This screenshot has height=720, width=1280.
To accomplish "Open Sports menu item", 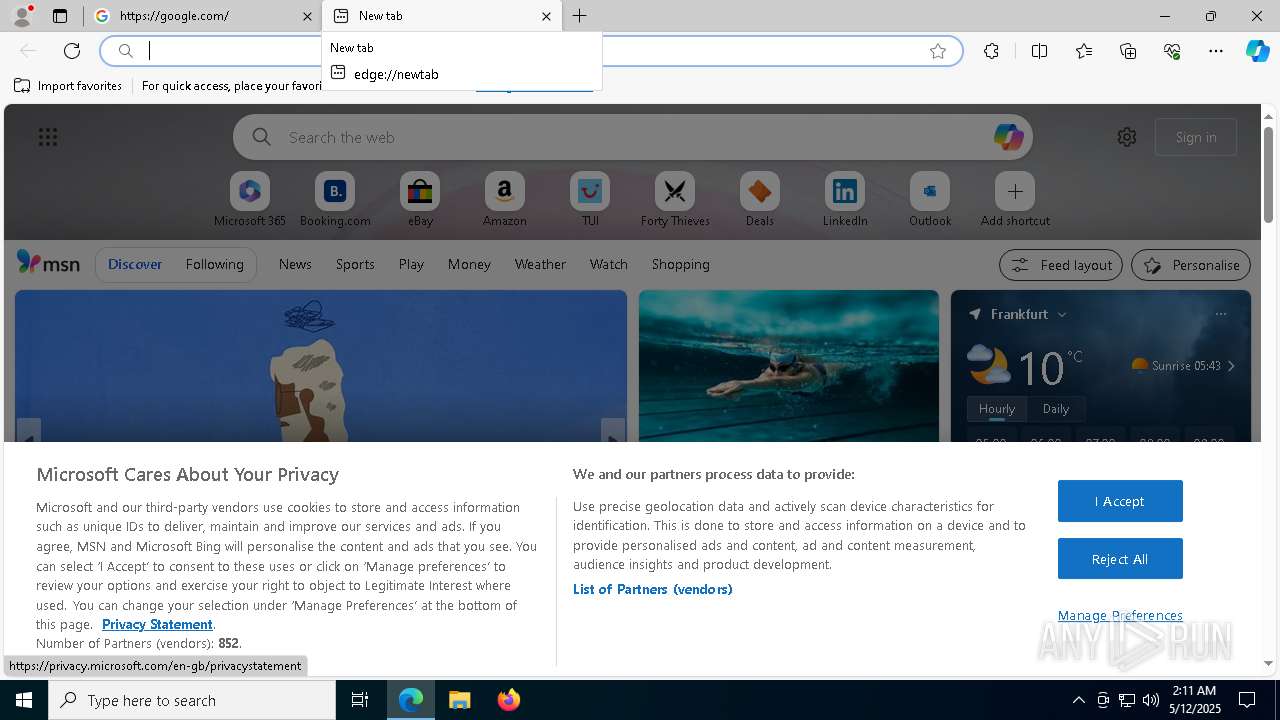I will pos(355,264).
